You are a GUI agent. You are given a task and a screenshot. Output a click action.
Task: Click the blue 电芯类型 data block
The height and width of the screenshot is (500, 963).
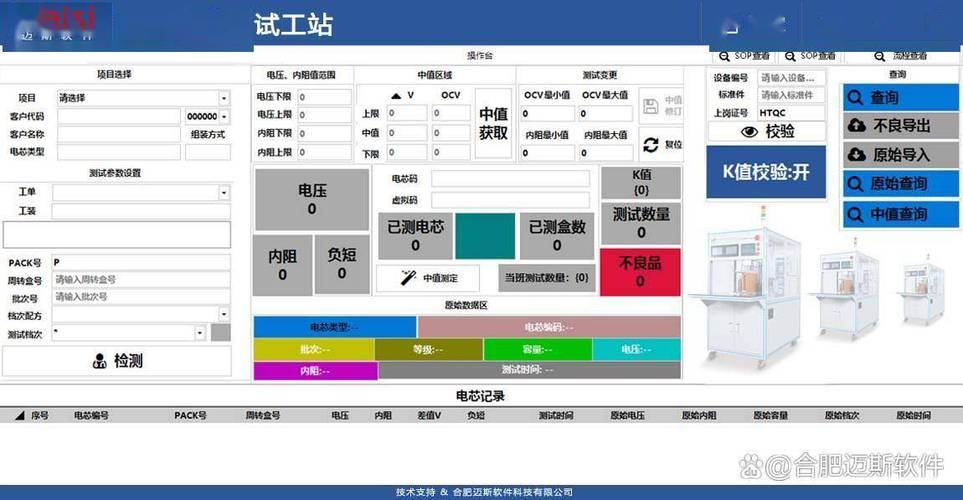coord(335,327)
